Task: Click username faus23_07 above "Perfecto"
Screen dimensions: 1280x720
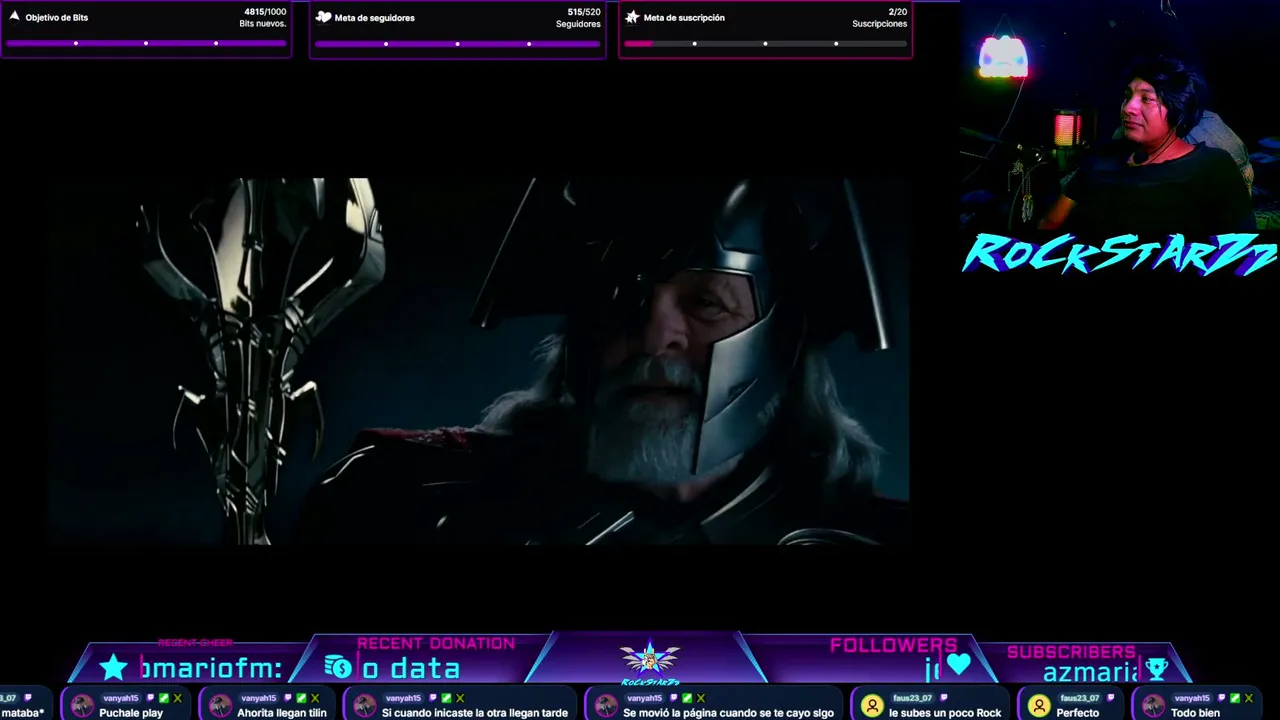Action: pos(1080,698)
